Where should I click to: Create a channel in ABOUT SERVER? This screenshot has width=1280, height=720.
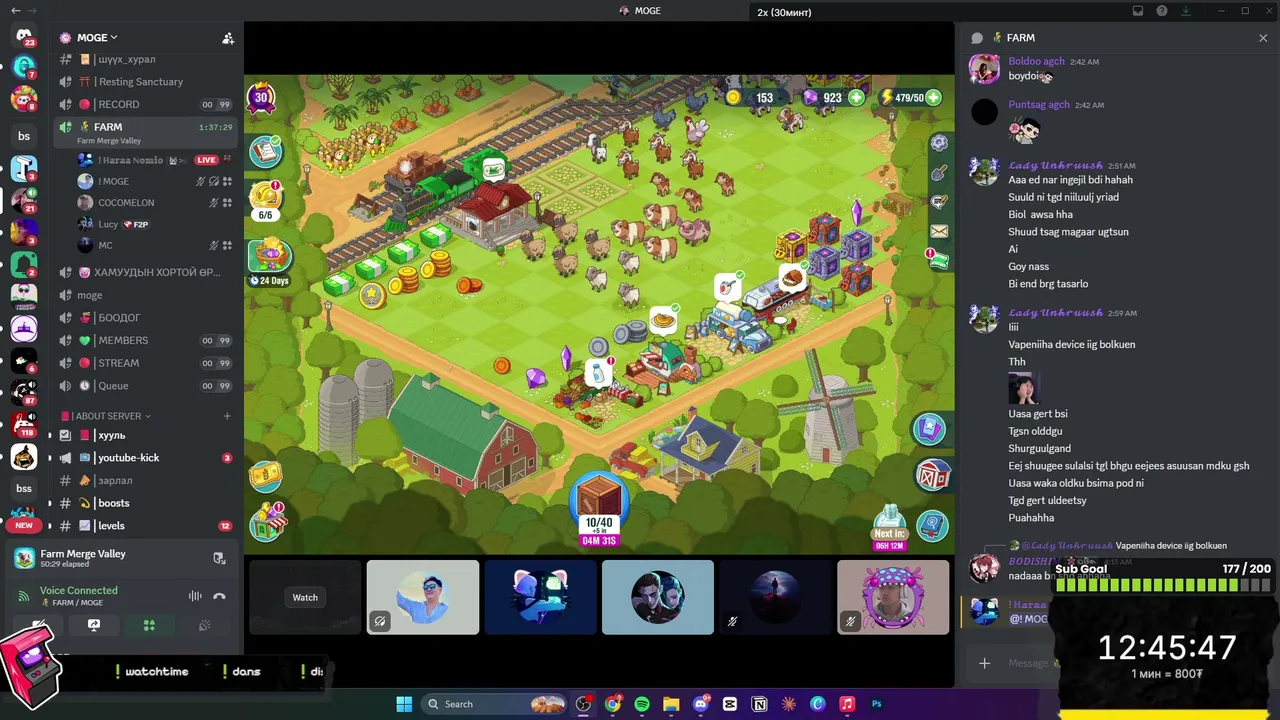click(x=227, y=416)
